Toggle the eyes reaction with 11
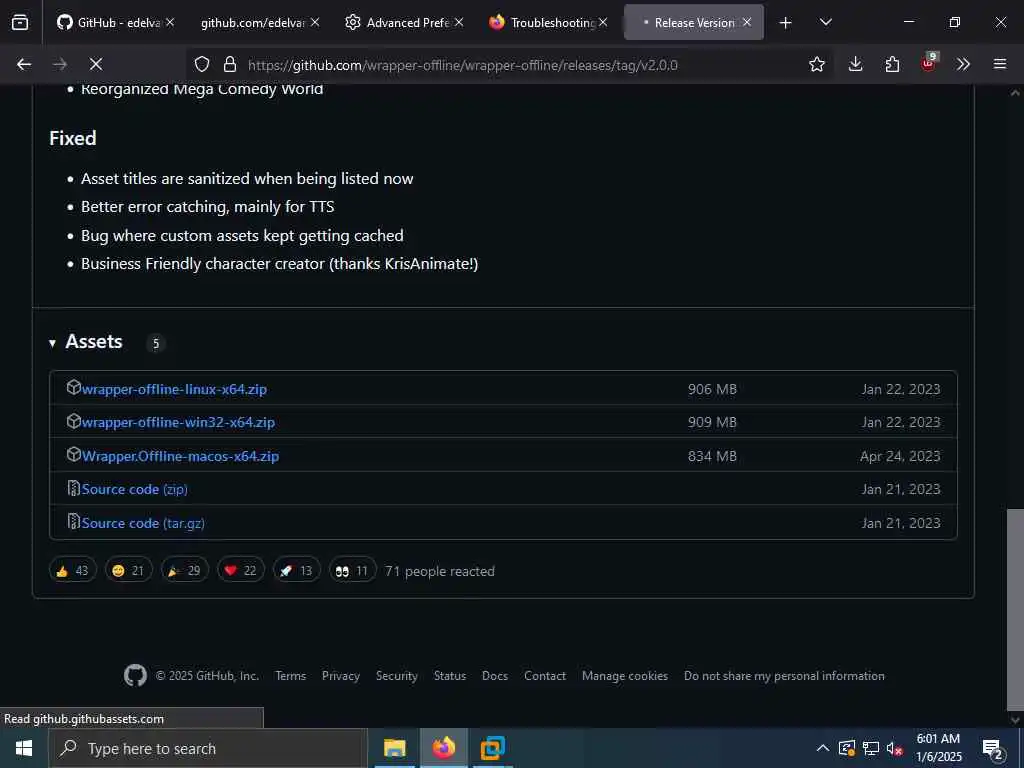 353,570
